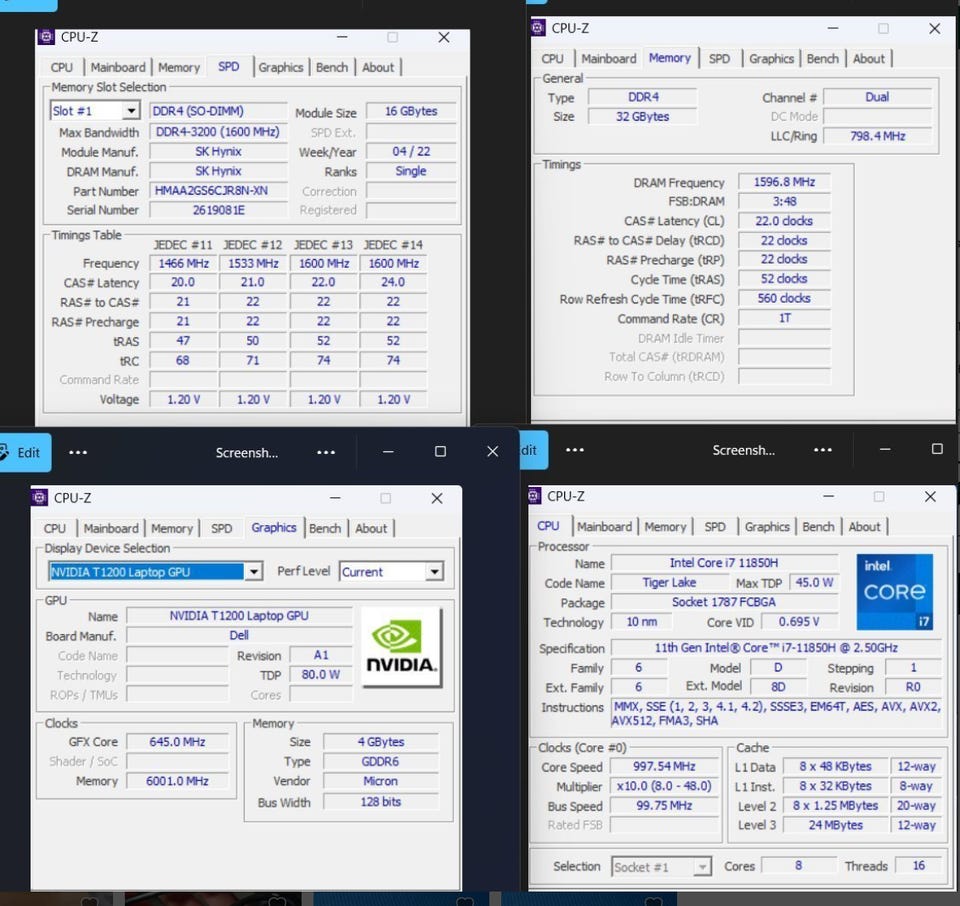Click the Level 3 cache value 24 MBytes
The height and width of the screenshot is (906, 960).
[x=836, y=825]
